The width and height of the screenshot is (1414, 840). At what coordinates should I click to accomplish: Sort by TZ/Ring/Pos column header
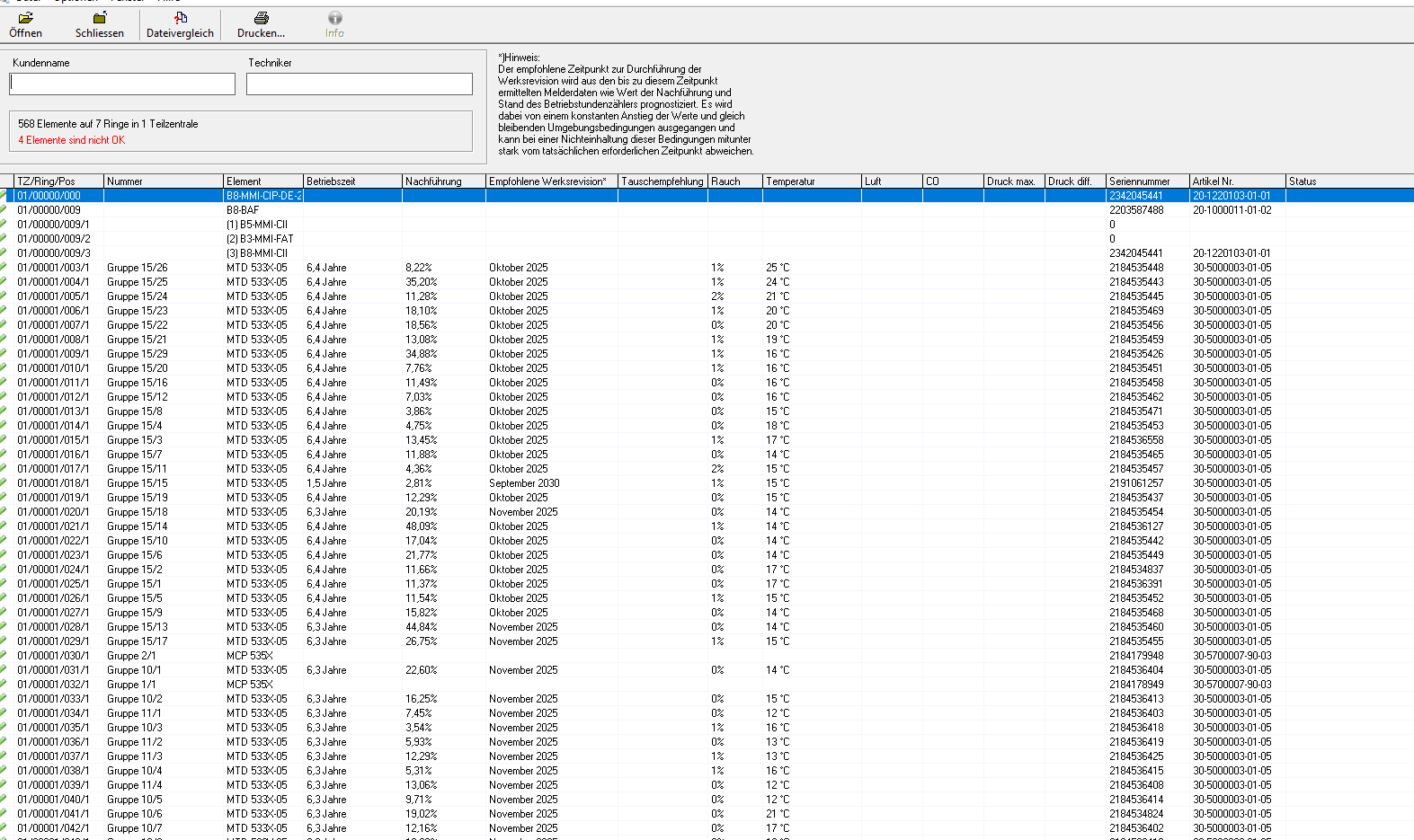point(59,181)
